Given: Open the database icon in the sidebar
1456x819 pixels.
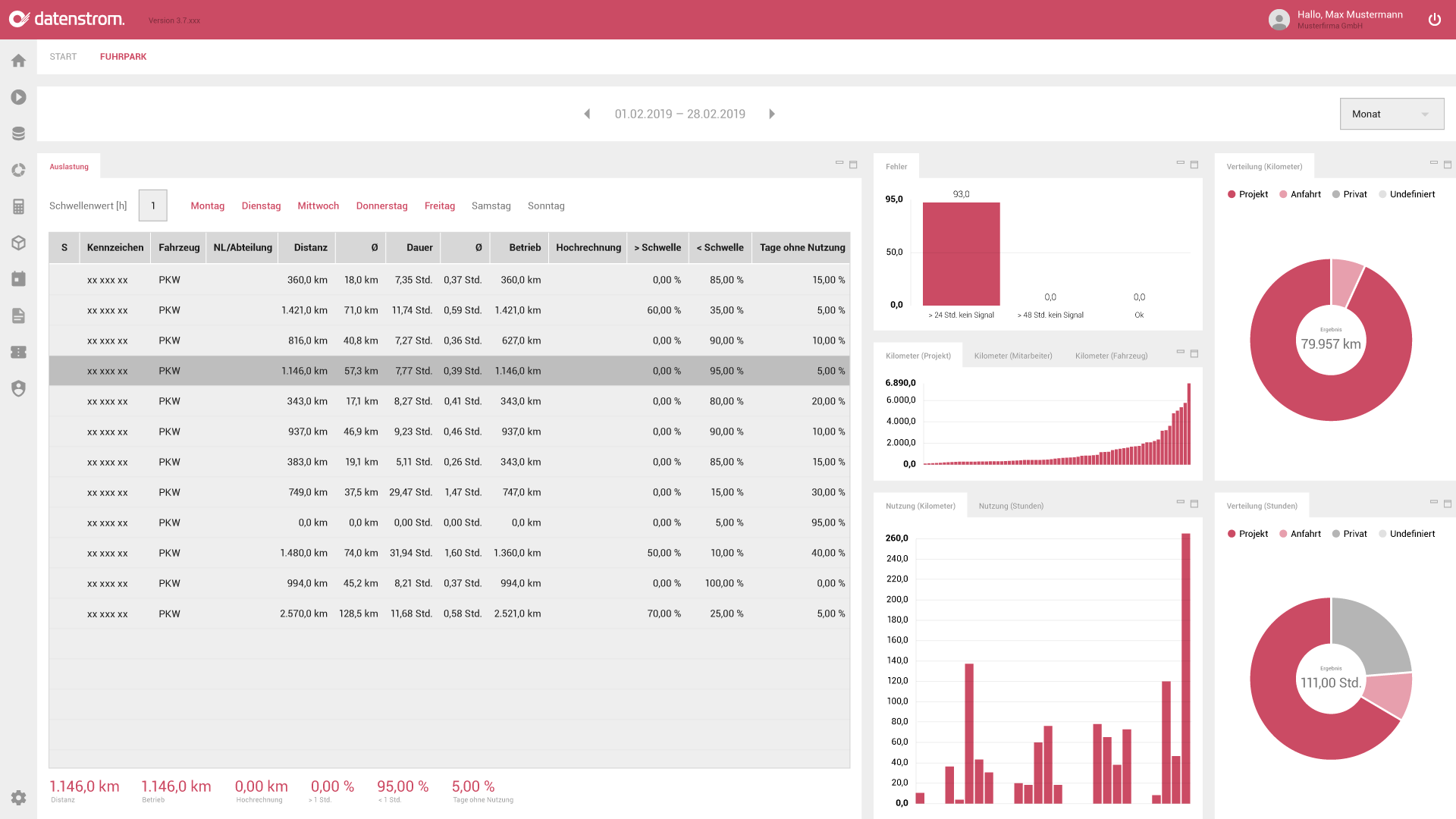Looking at the screenshot, I should pyautogui.click(x=18, y=133).
